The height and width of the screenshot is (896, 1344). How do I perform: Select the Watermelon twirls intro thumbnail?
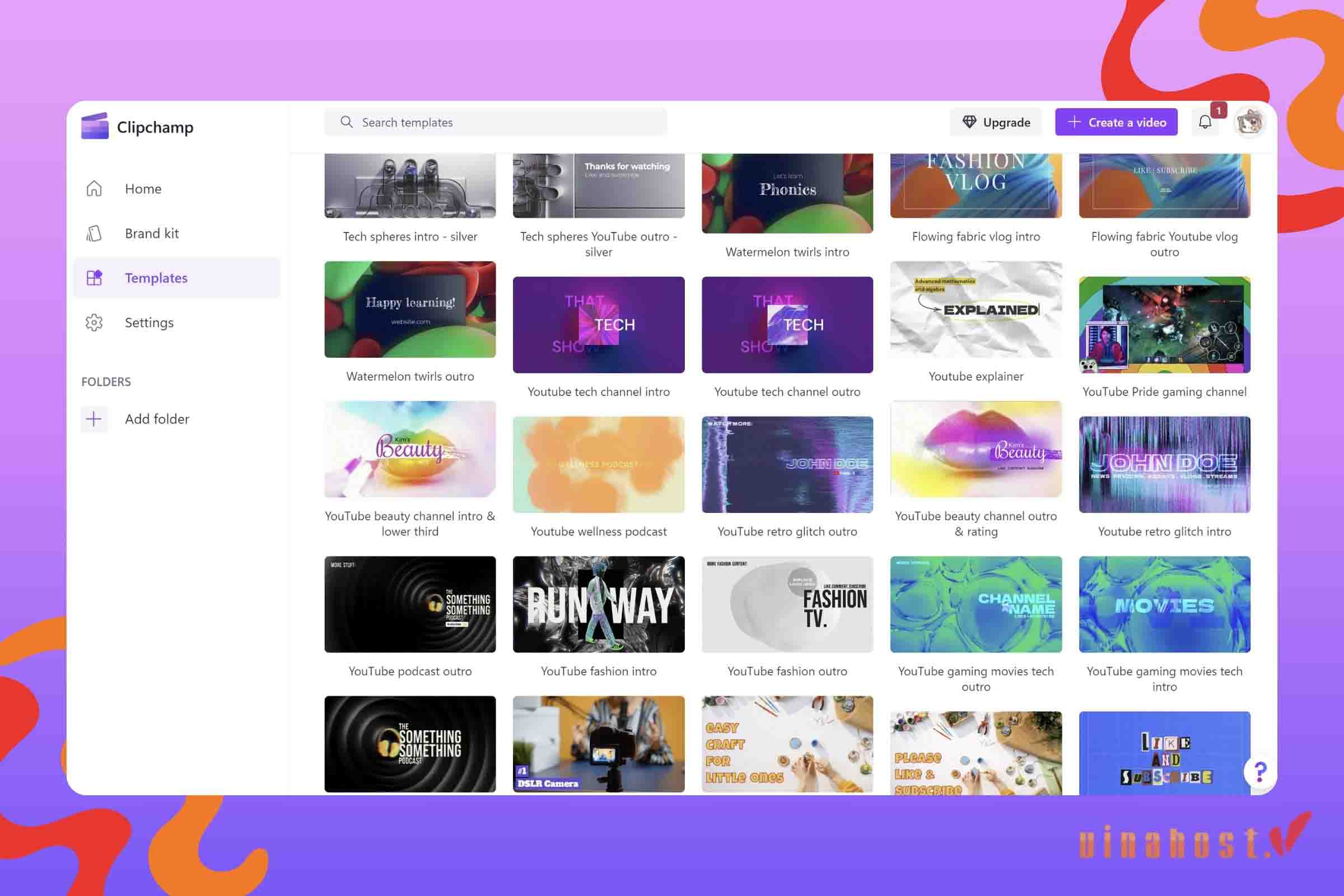(x=787, y=193)
